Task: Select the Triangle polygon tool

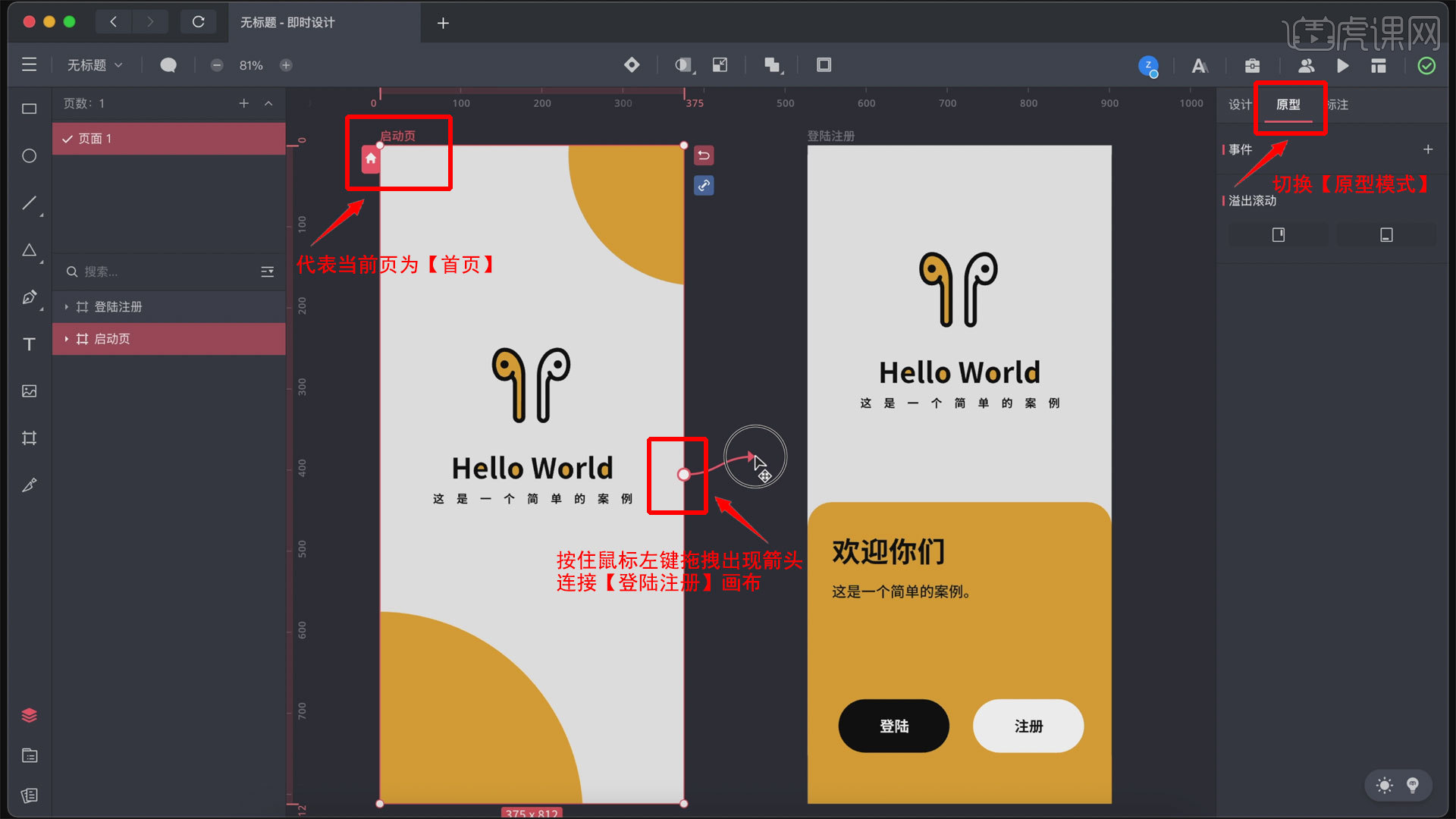Action: click(x=30, y=250)
